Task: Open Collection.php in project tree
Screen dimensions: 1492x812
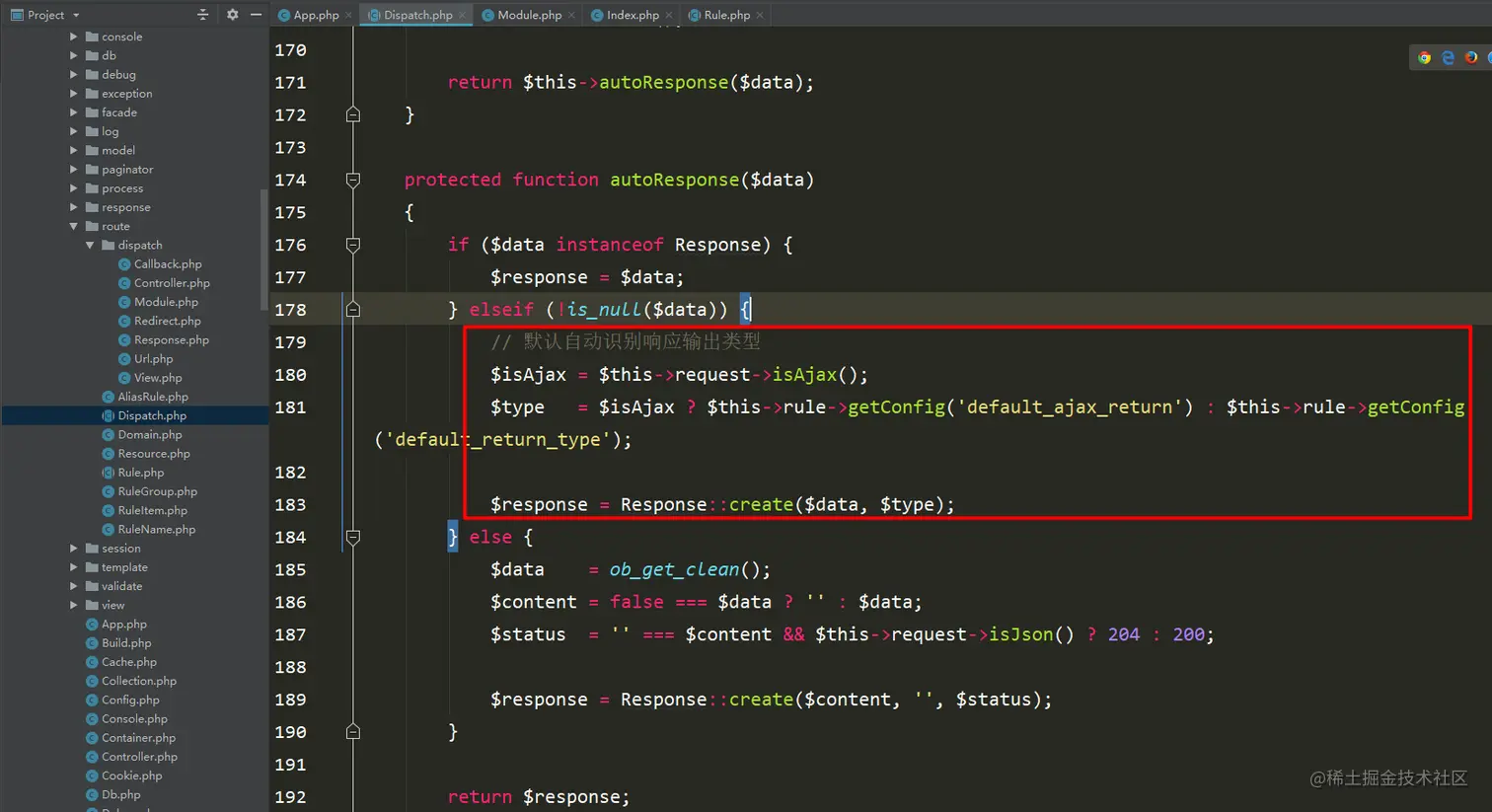Action: click(131, 681)
